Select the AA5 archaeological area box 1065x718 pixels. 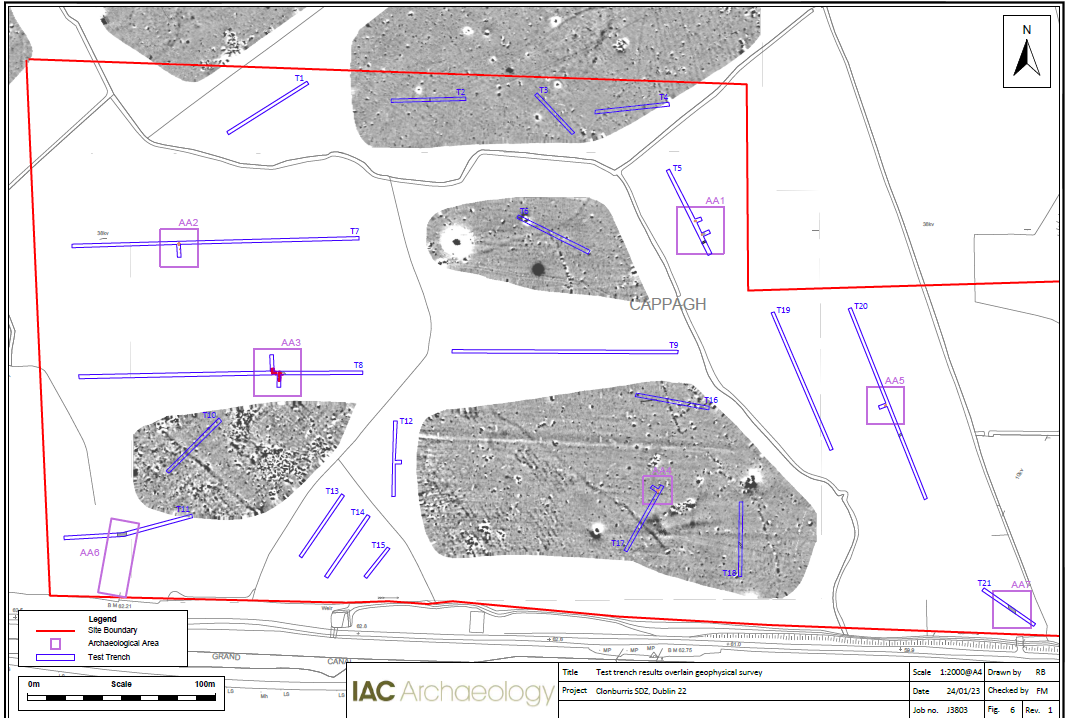[885, 405]
